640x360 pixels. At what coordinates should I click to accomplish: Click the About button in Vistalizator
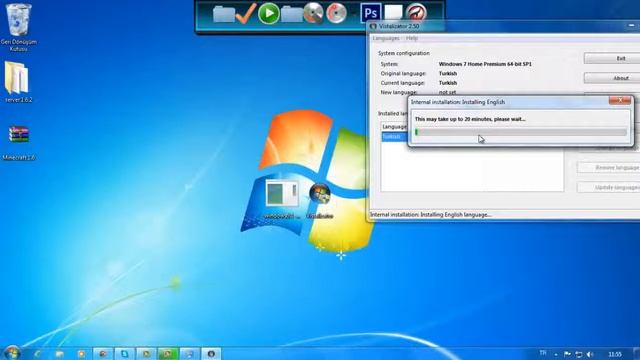(x=612, y=78)
